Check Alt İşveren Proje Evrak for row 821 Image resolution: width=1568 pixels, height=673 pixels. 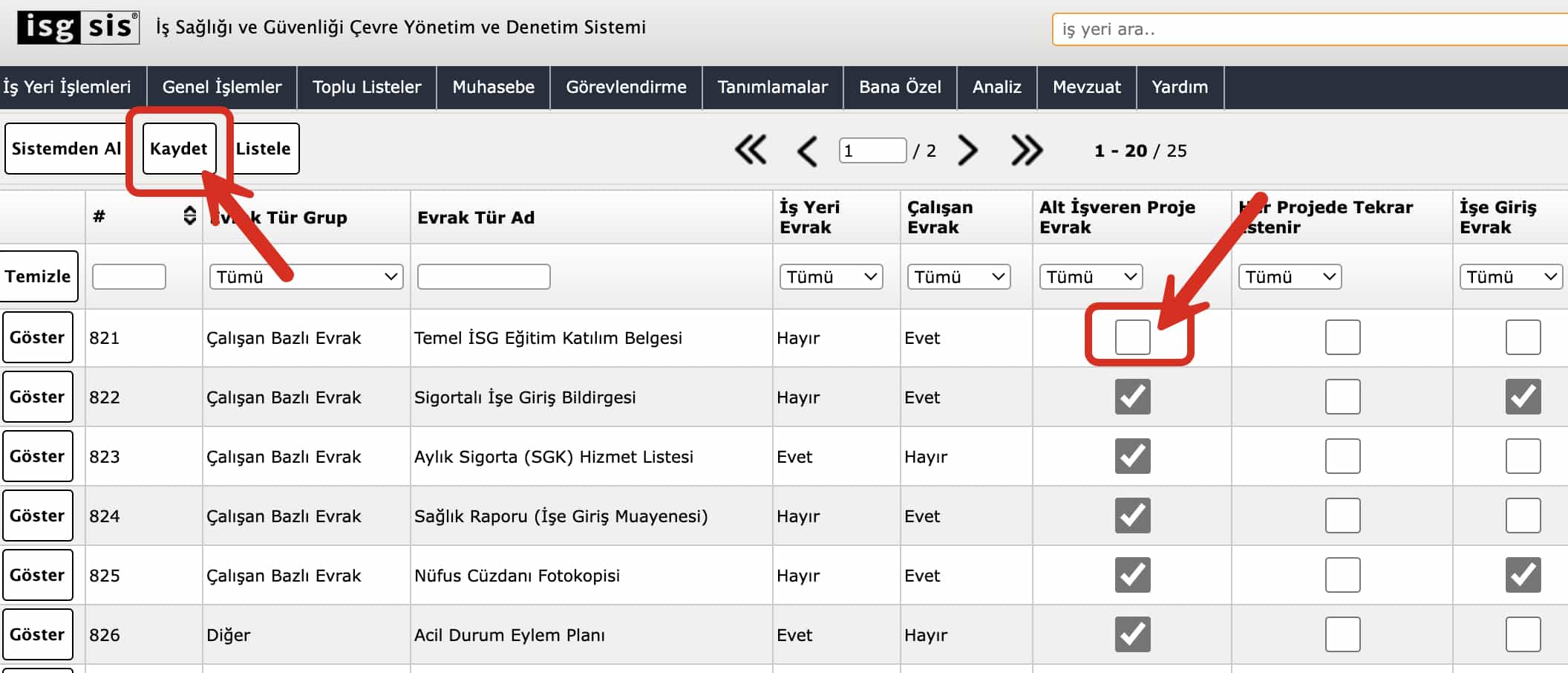(1132, 337)
